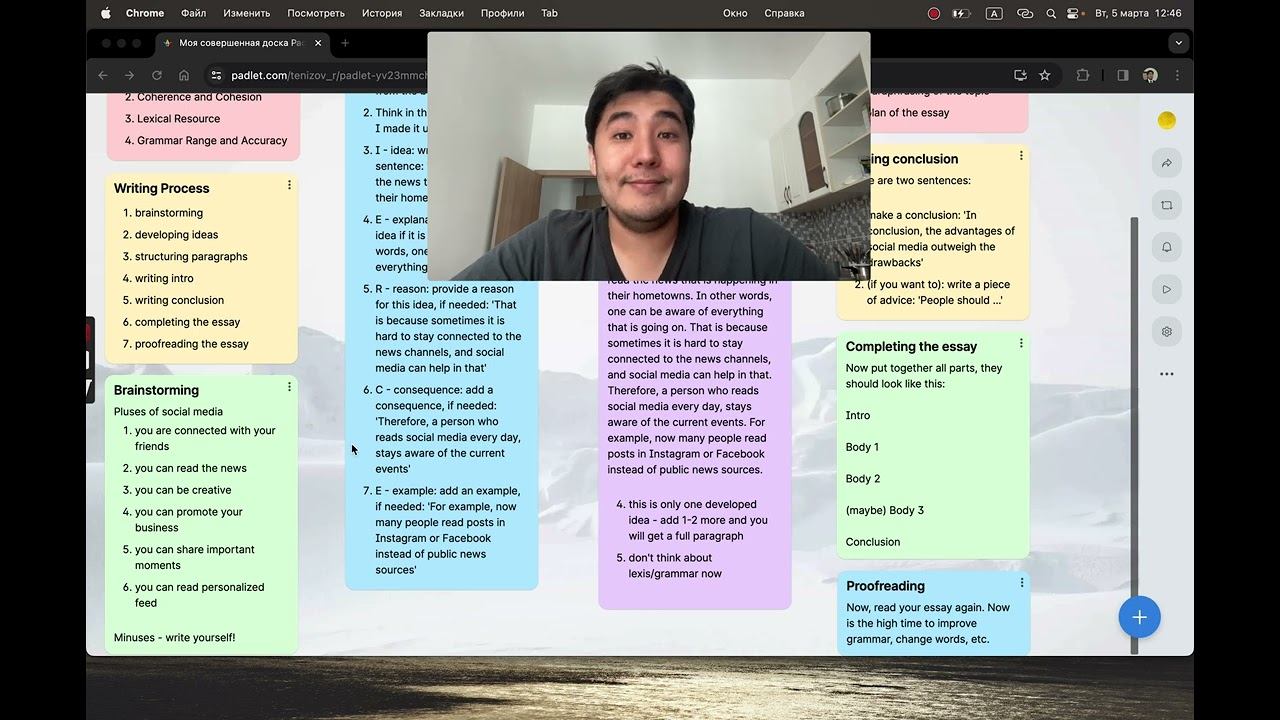The width and height of the screenshot is (1280, 720).
Task: Click the yellow user avatar in sidebar
Action: (1166, 120)
